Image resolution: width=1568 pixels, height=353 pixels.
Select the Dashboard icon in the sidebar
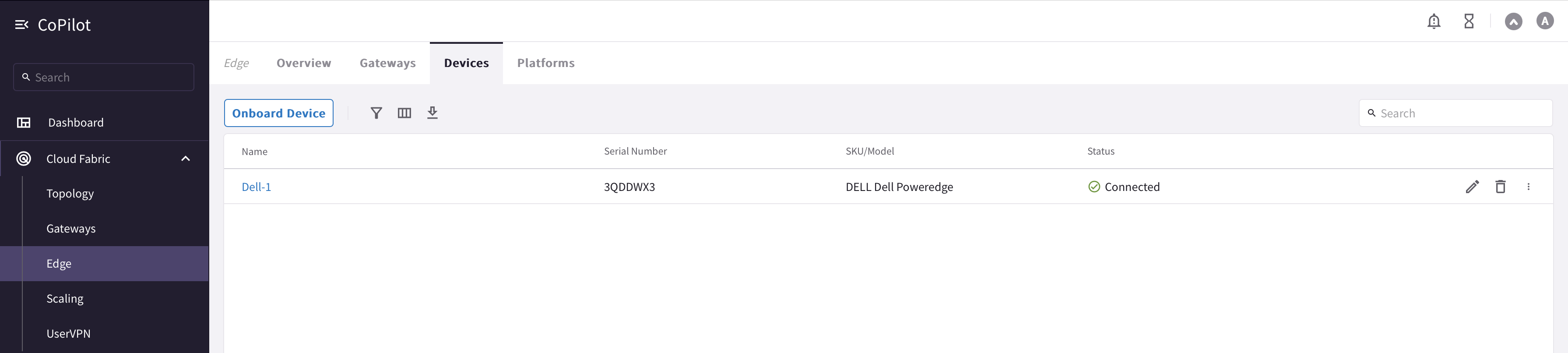click(24, 122)
